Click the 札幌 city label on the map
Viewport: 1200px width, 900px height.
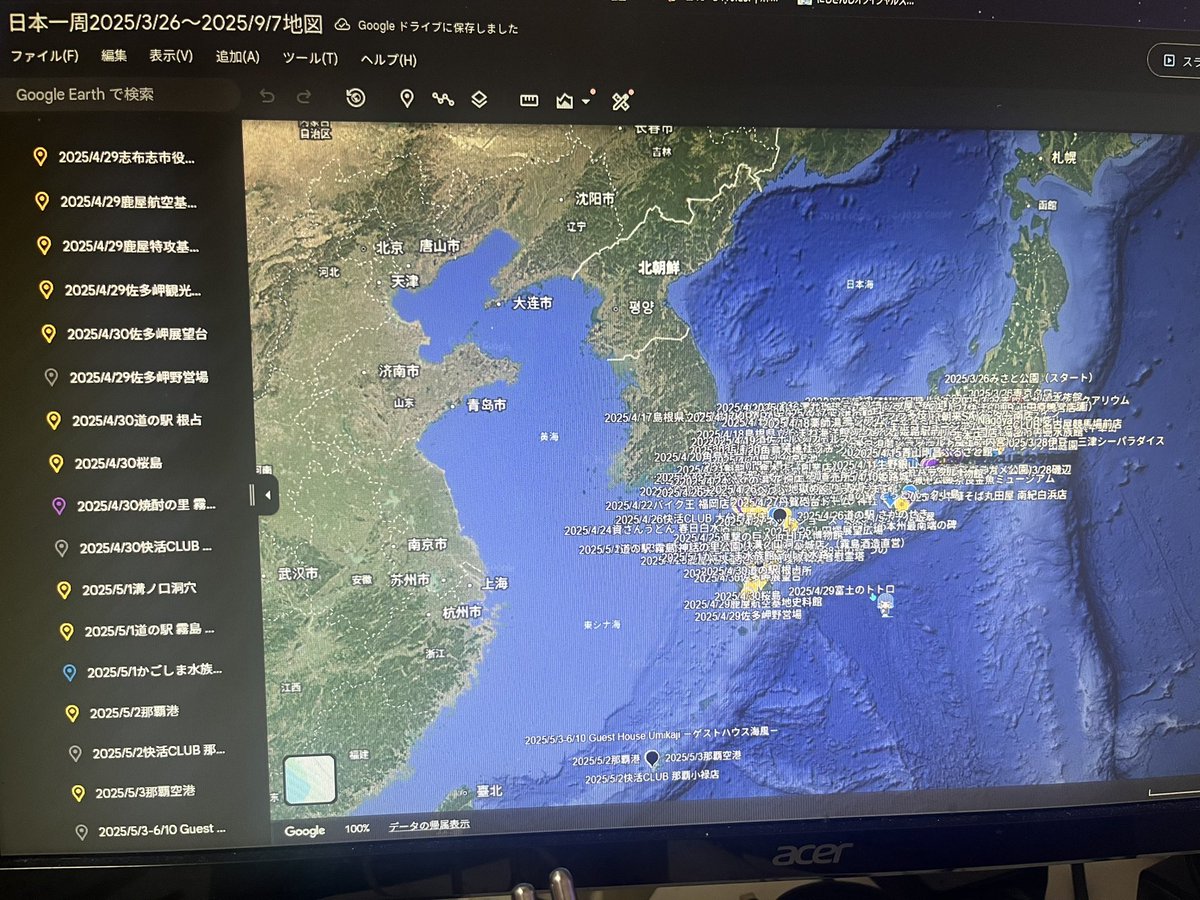point(1063,159)
